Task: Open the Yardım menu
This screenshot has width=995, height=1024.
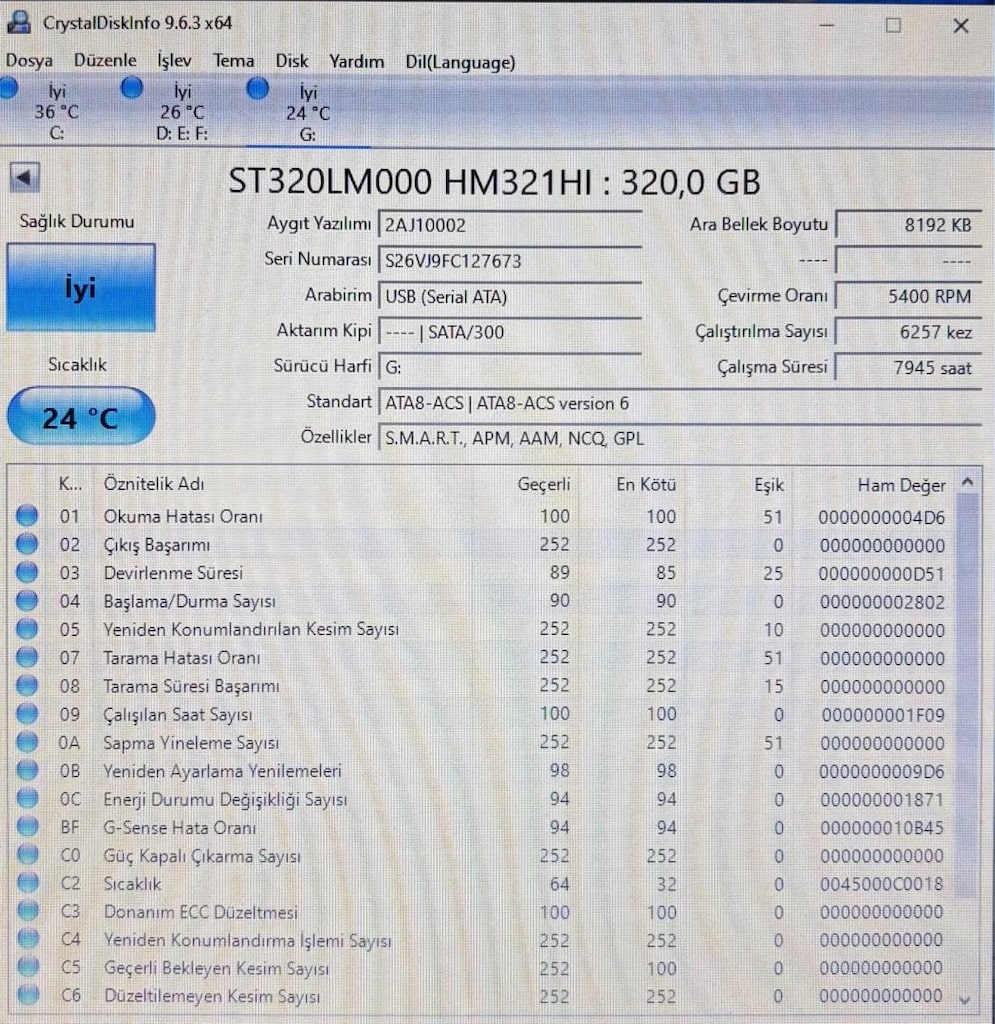Action: (x=356, y=61)
